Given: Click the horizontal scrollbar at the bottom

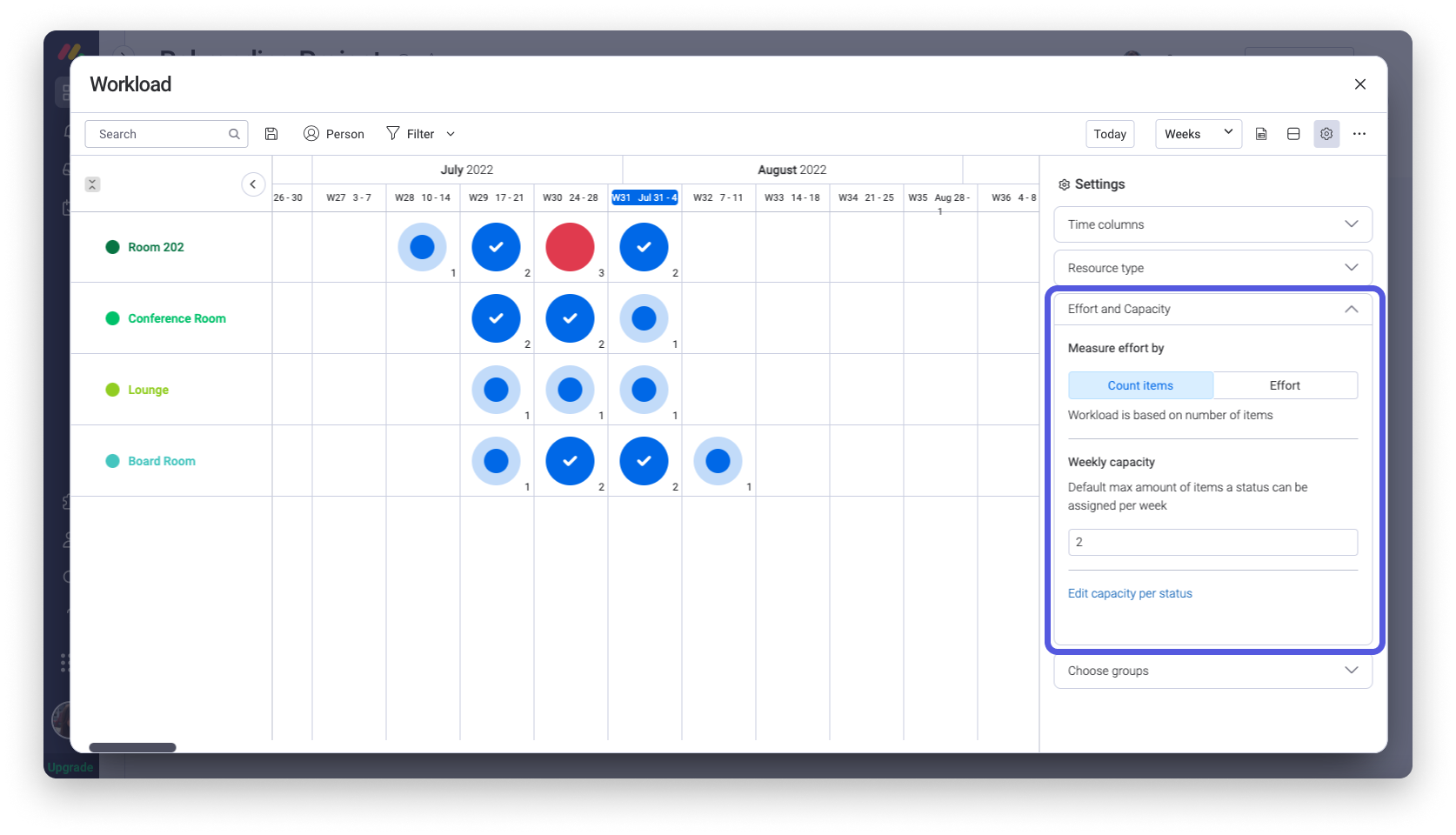Looking at the screenshot, I should 132,747.
